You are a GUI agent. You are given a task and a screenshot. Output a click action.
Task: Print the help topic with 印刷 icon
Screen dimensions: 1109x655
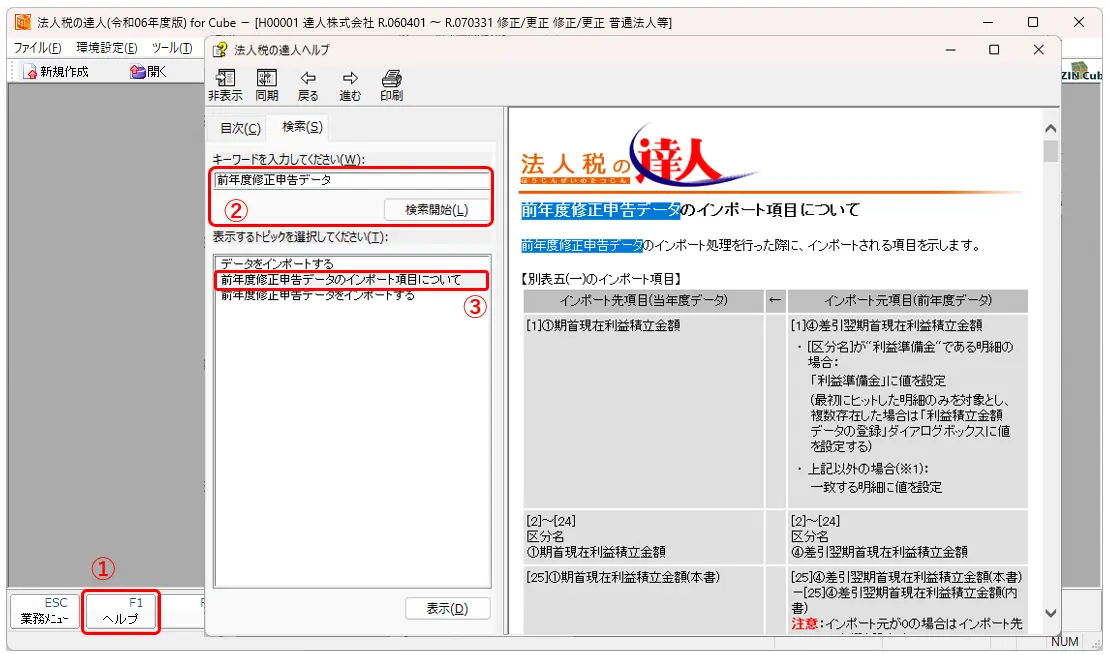tap(391, 86)
